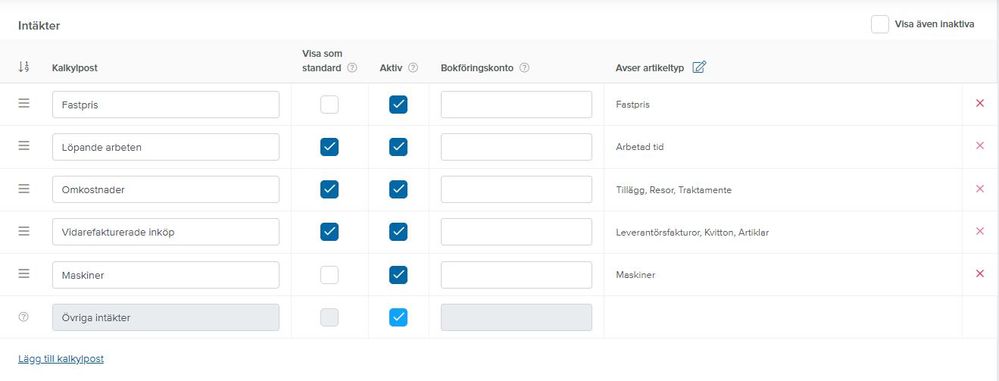The height and width of the screenshot is (381, 999).
Task: Uncheck Visa som standard for Vidarefakturerade inköp
Action: (x=329, y=232)
